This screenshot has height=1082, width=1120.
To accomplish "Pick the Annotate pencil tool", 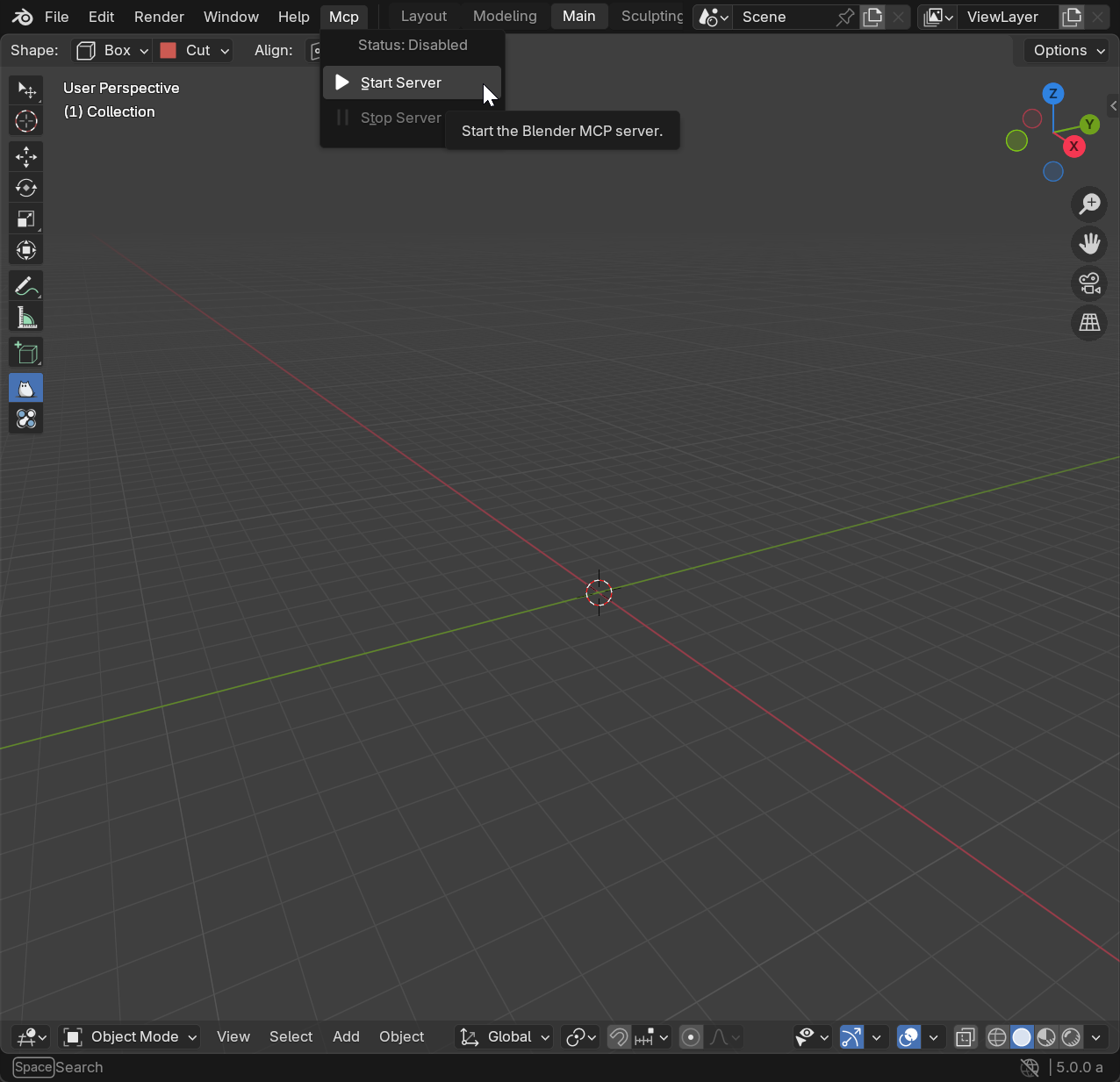I will pyautogui.click(x=26, y=287).
